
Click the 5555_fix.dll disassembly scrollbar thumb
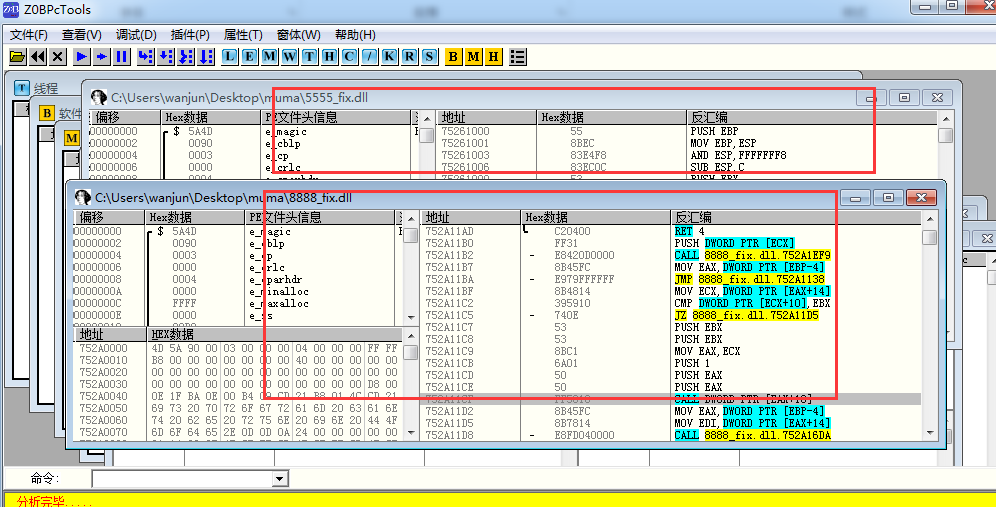click(945, 135)
